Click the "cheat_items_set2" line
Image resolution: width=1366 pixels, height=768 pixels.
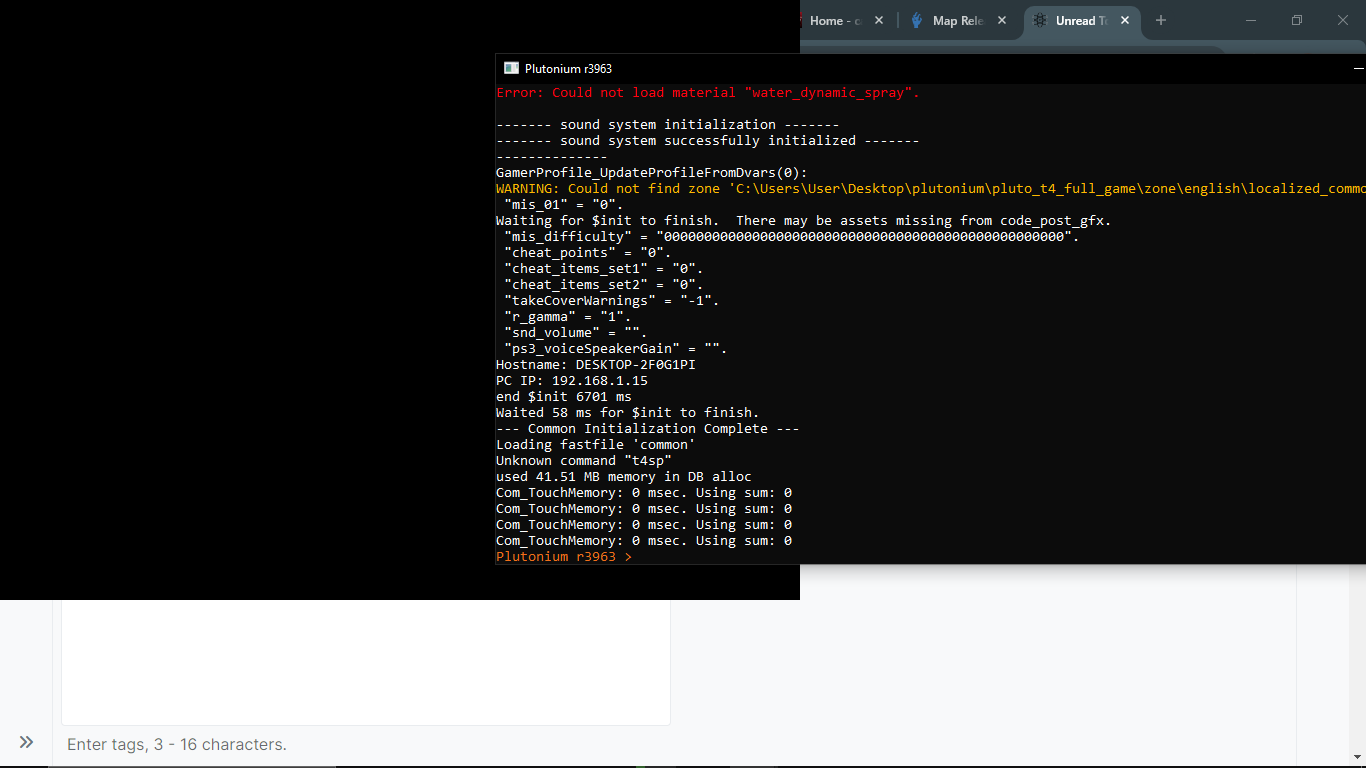coord(604,285)
